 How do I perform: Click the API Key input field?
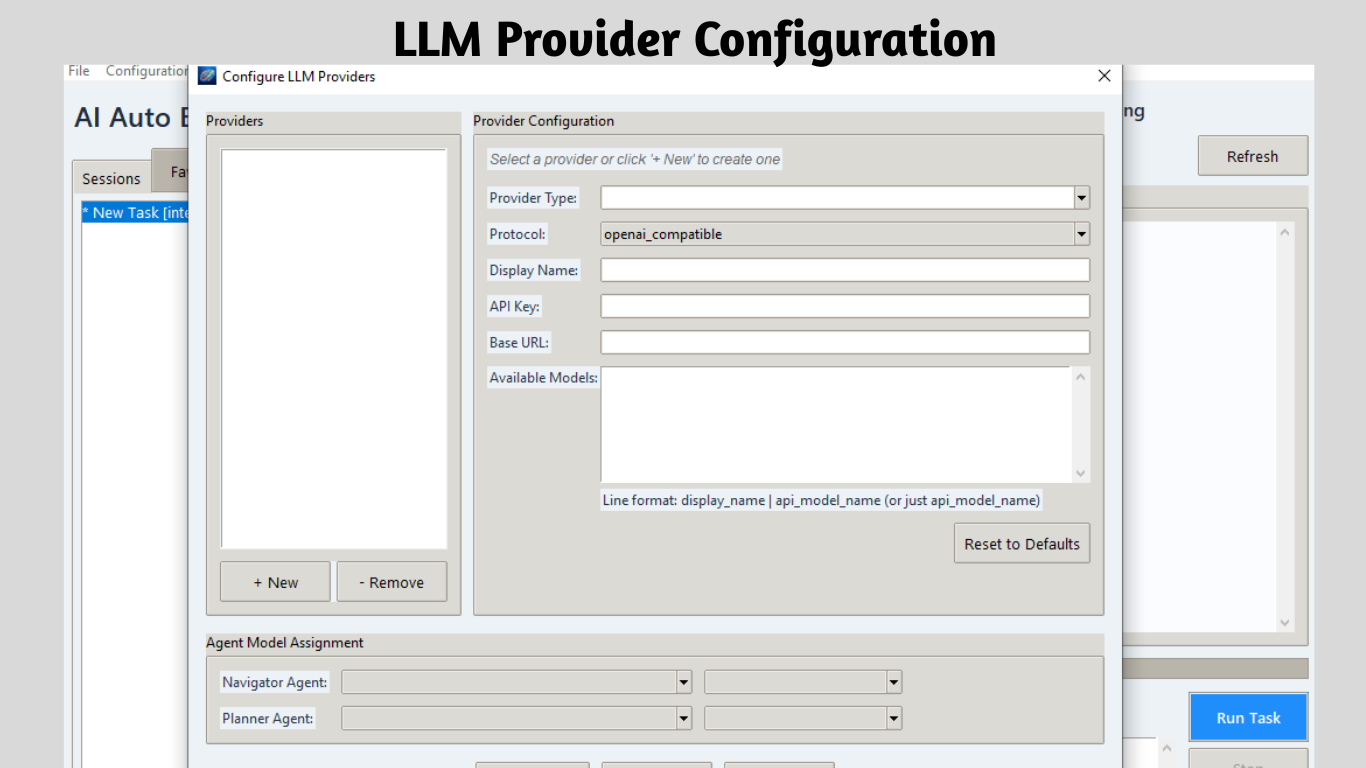[845, 306]
